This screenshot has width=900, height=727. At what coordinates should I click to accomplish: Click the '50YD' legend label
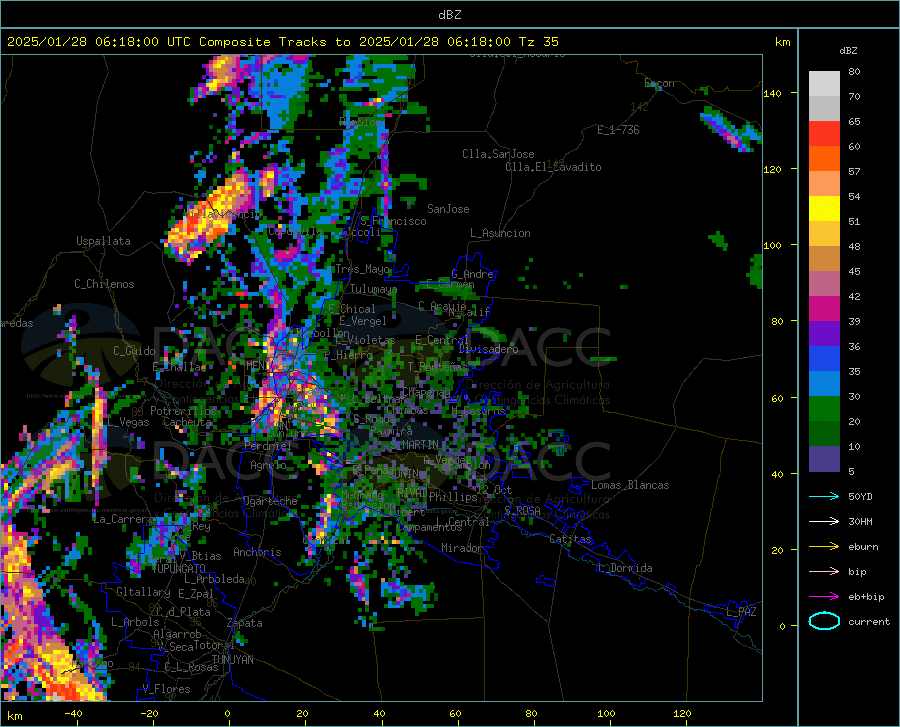tap(860, 496)
